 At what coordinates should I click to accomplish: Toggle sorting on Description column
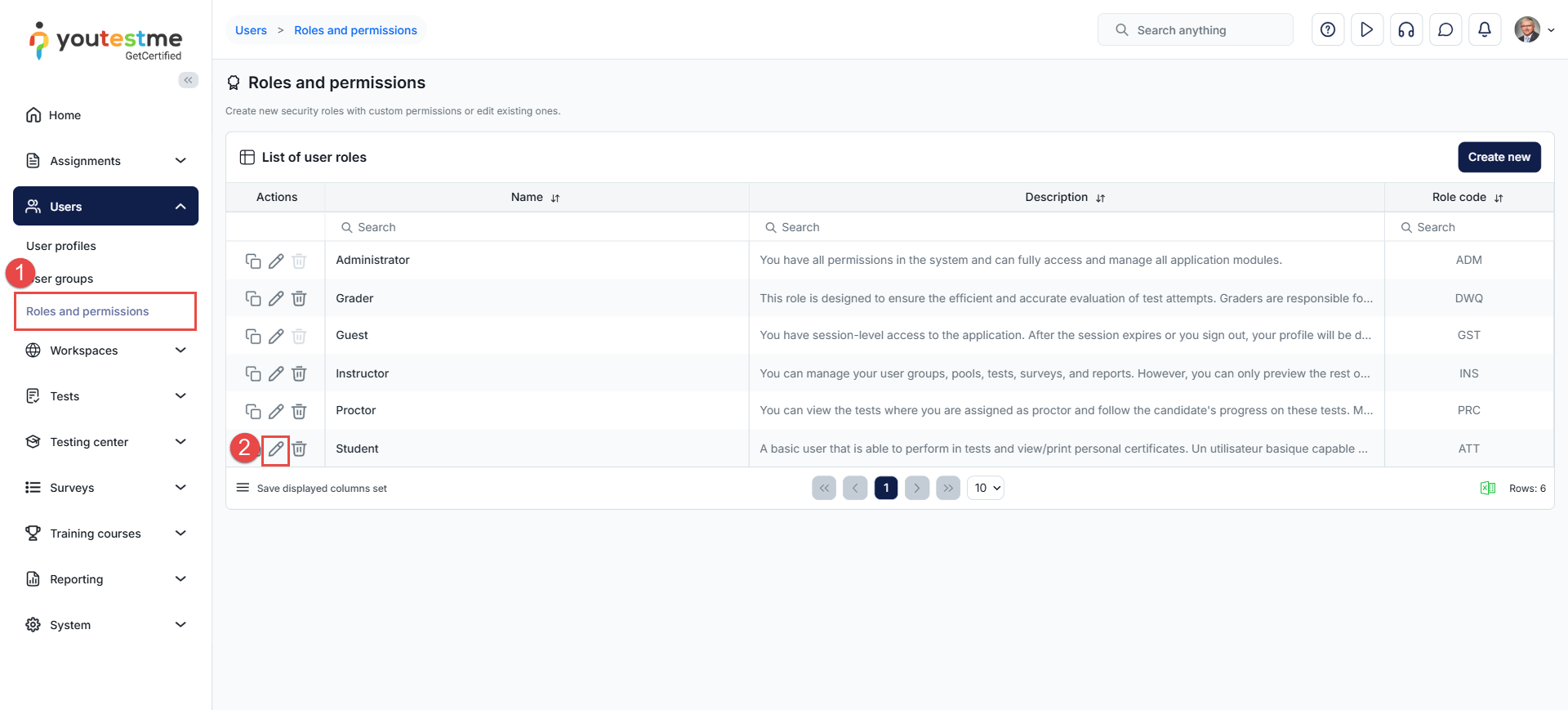(1100, 198)
